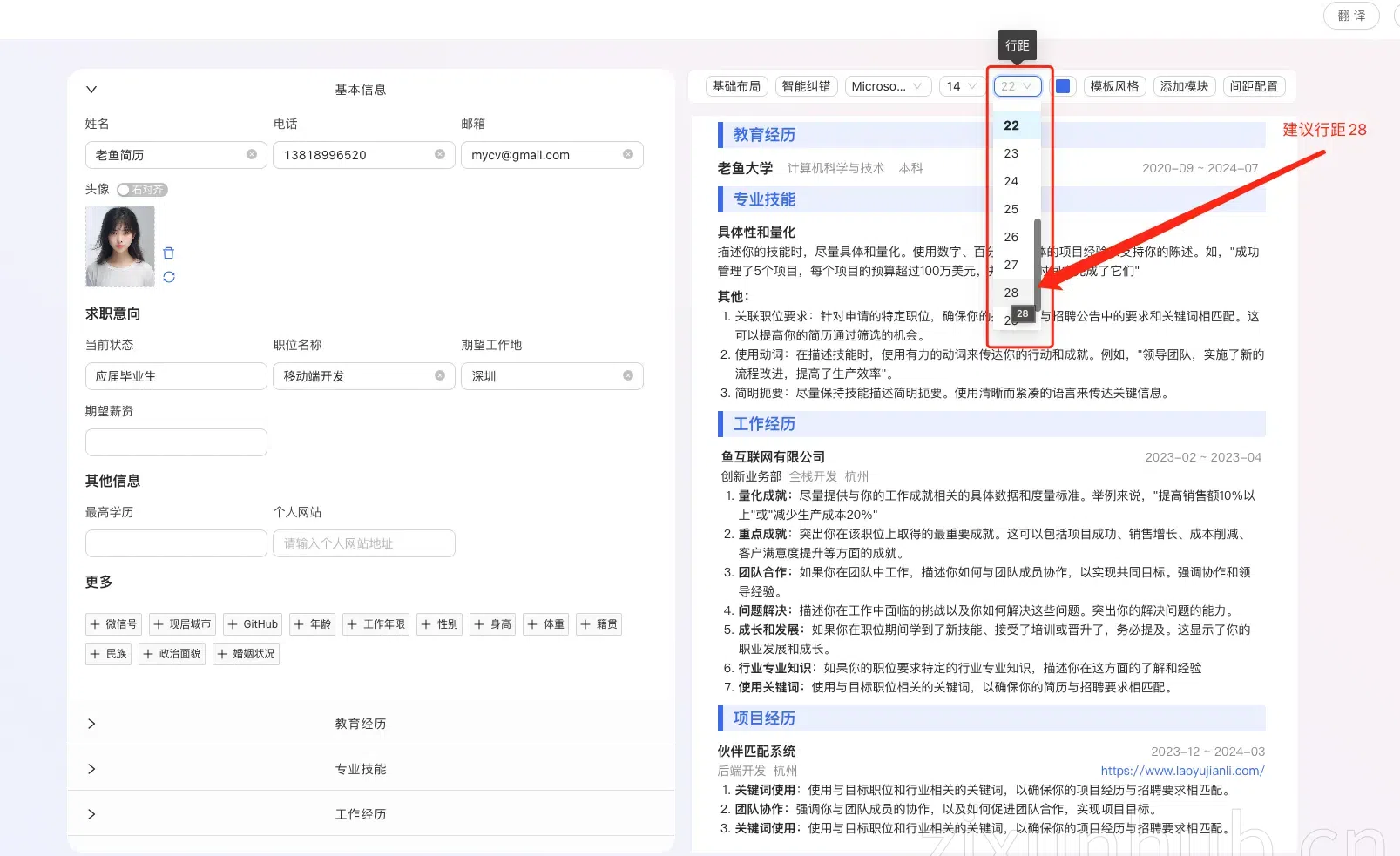Collapse the 基本信息 section
This screenshot has width=1400, height=856.
[91, 90]
